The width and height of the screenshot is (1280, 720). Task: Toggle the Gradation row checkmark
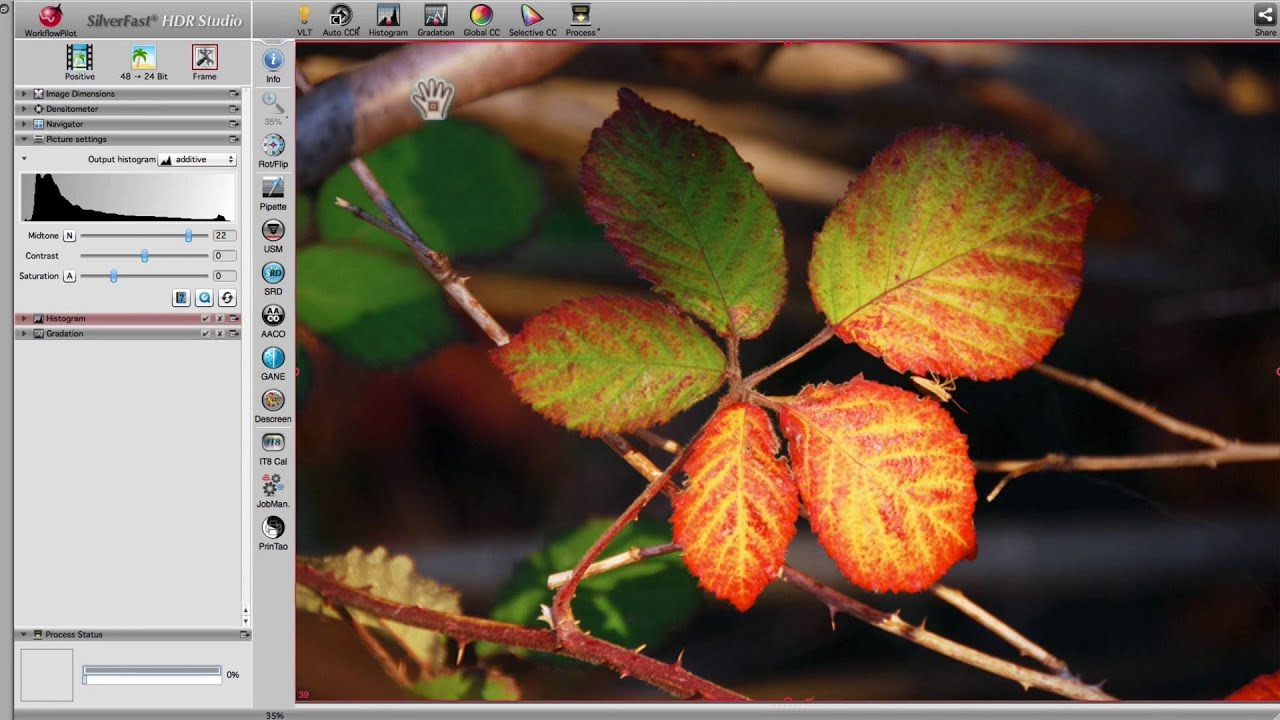click(205, 334)
